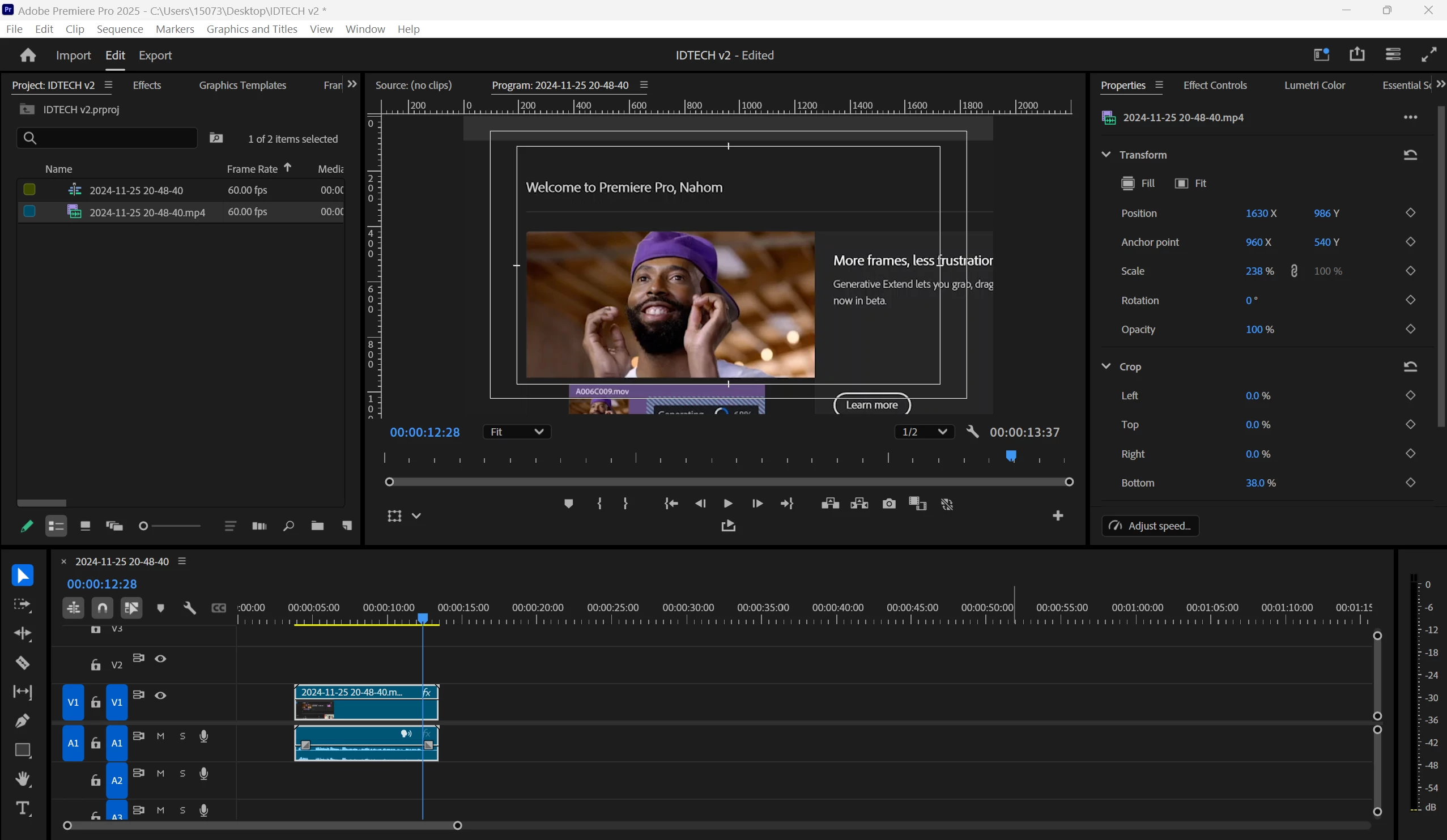Select the Type tool
The image size is (1447, 840).
pos(23,808)
